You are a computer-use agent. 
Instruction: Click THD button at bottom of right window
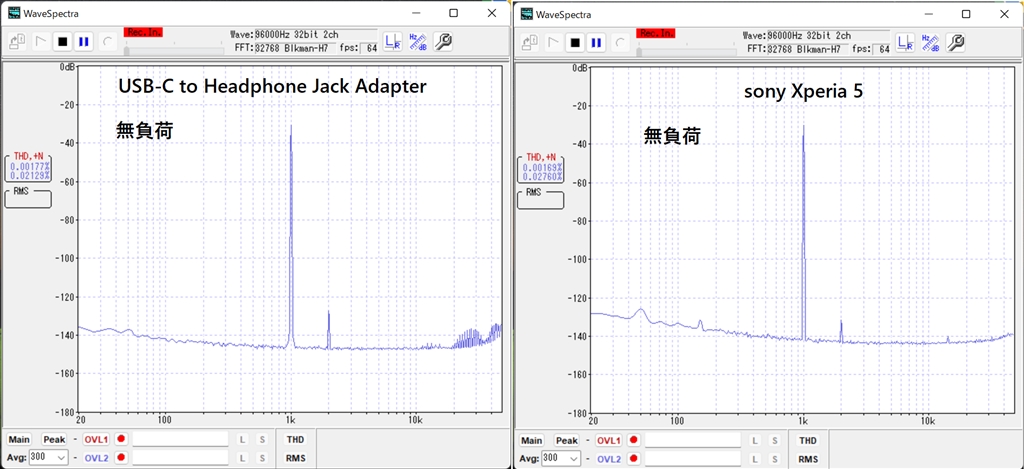(808, 441)
